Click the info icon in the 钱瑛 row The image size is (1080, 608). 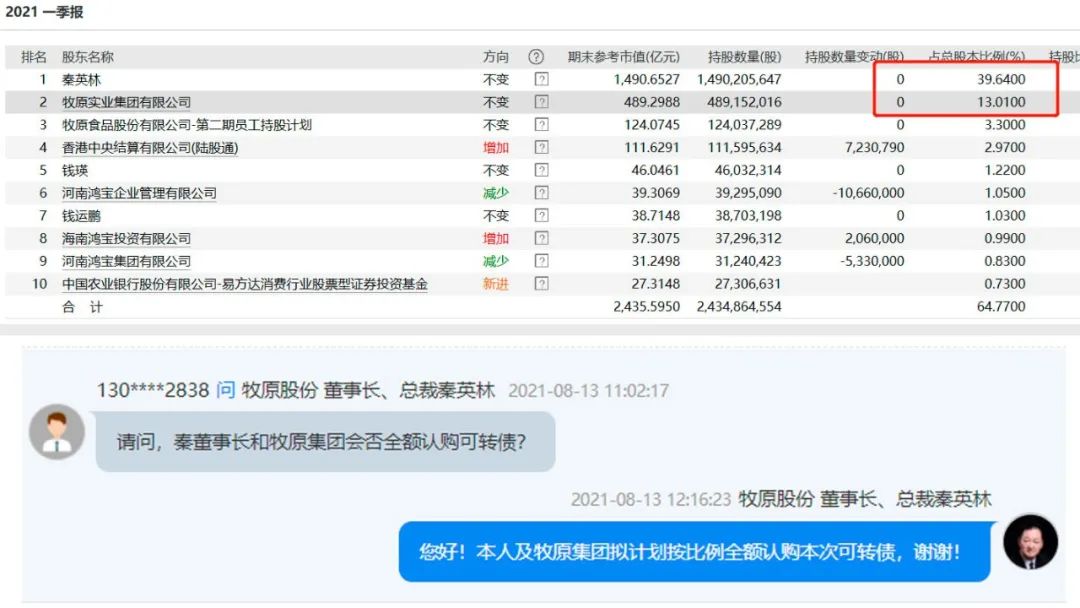coord(541,171)
